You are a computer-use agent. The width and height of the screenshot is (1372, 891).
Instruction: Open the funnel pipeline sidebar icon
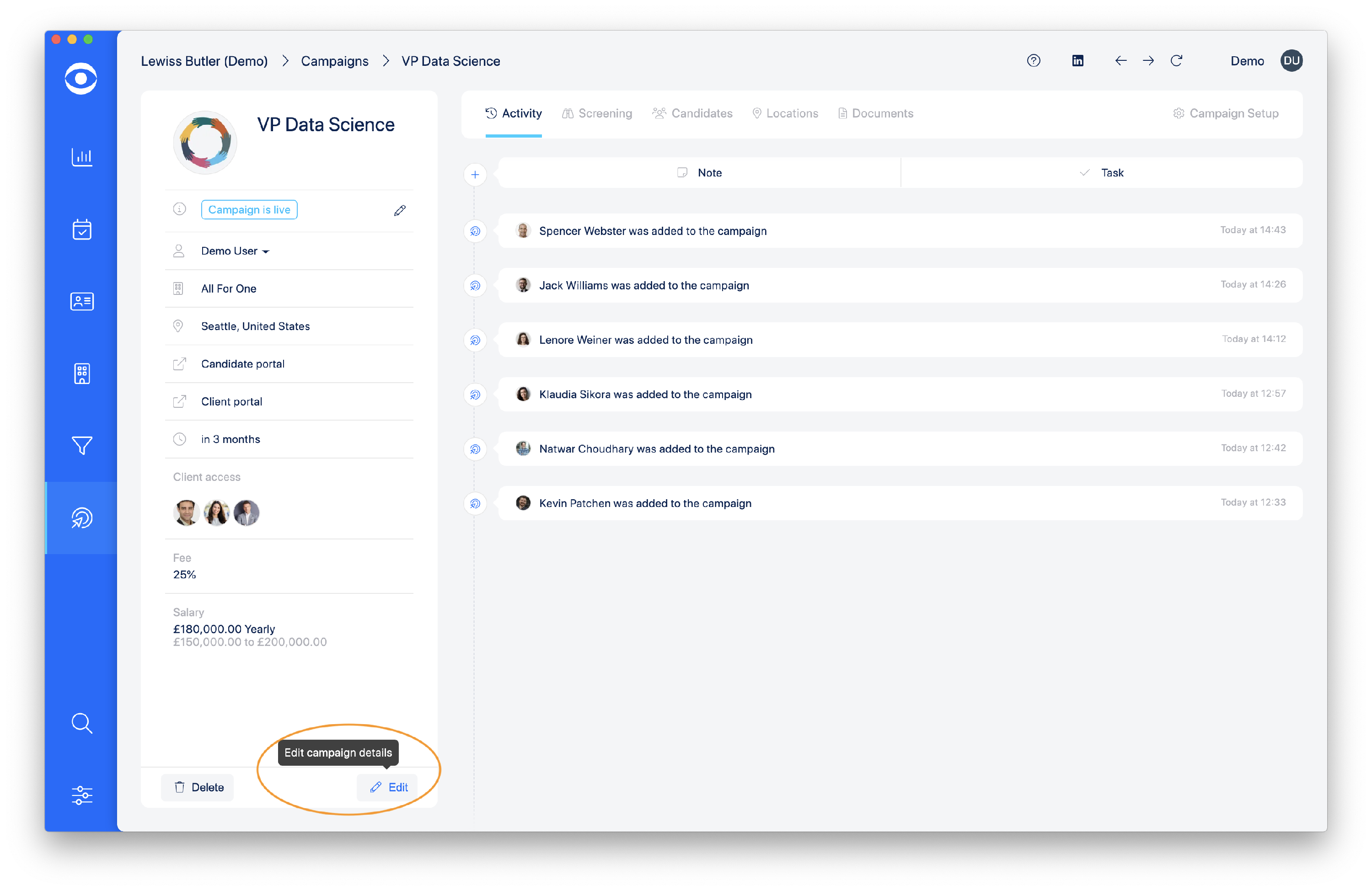click(82, 445)
